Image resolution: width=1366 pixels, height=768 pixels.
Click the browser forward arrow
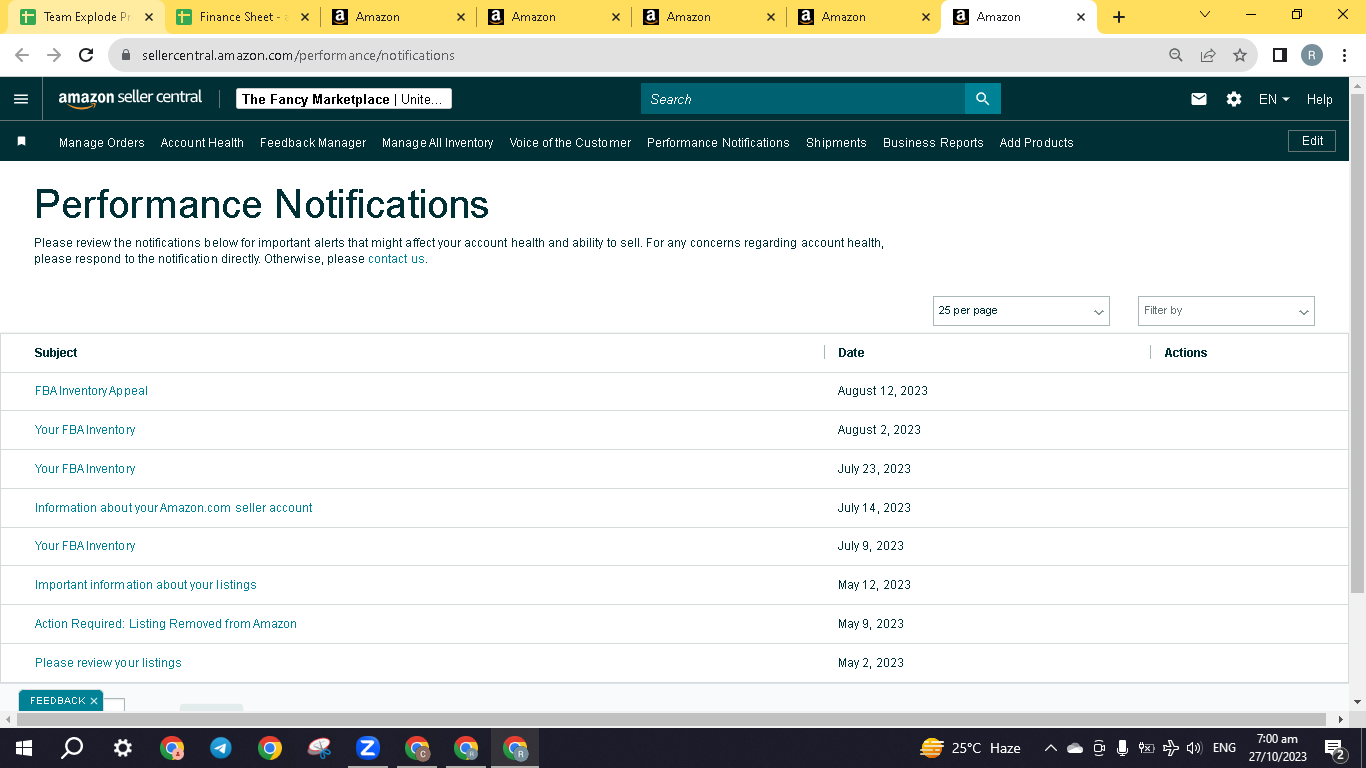point(54,55)
